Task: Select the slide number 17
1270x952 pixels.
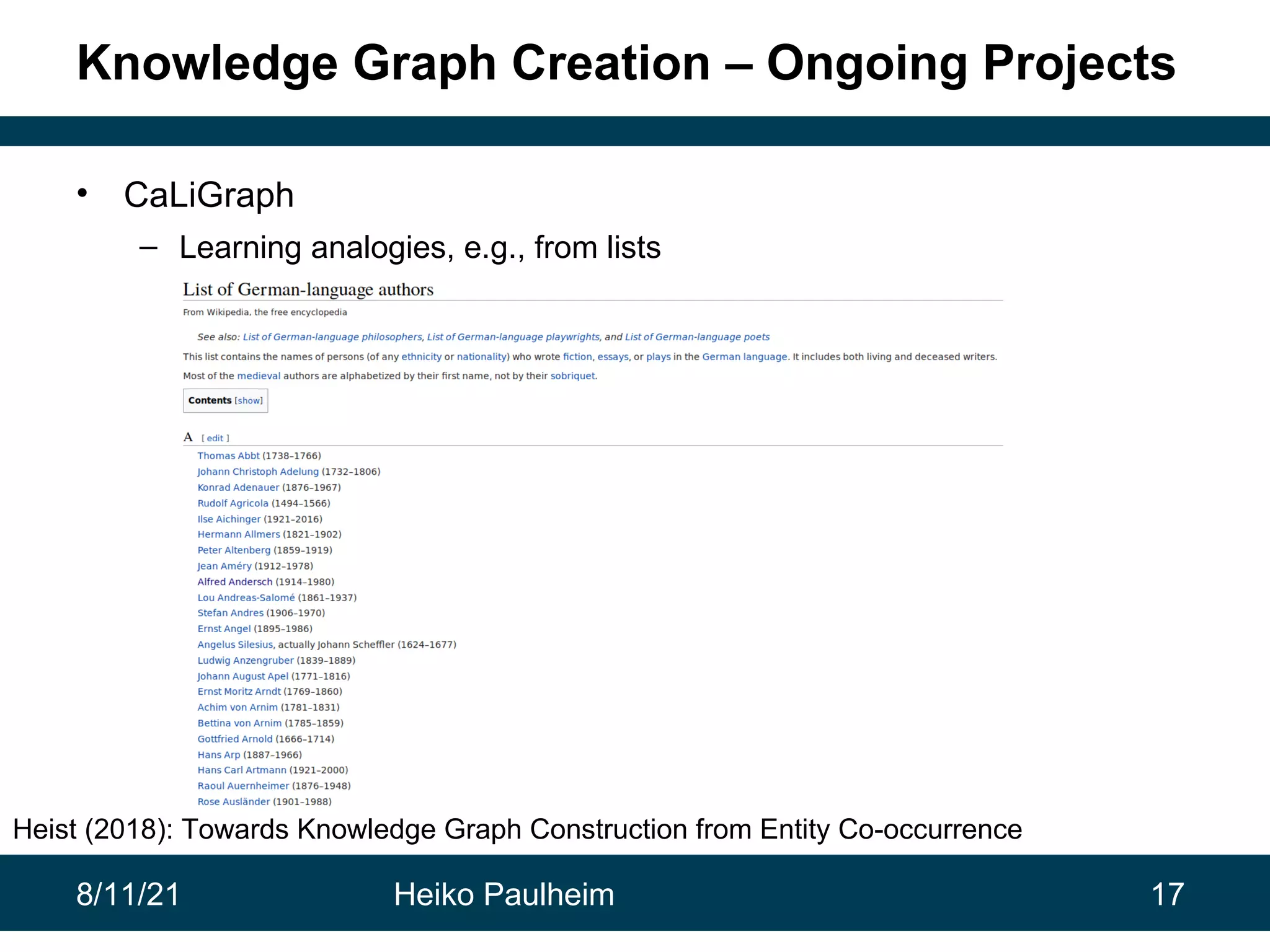Action: pyautogui.click(x=1168, y=895)
